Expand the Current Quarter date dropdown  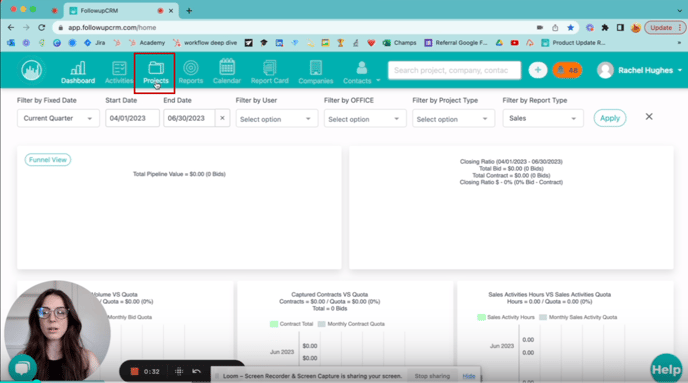point(58,118)
